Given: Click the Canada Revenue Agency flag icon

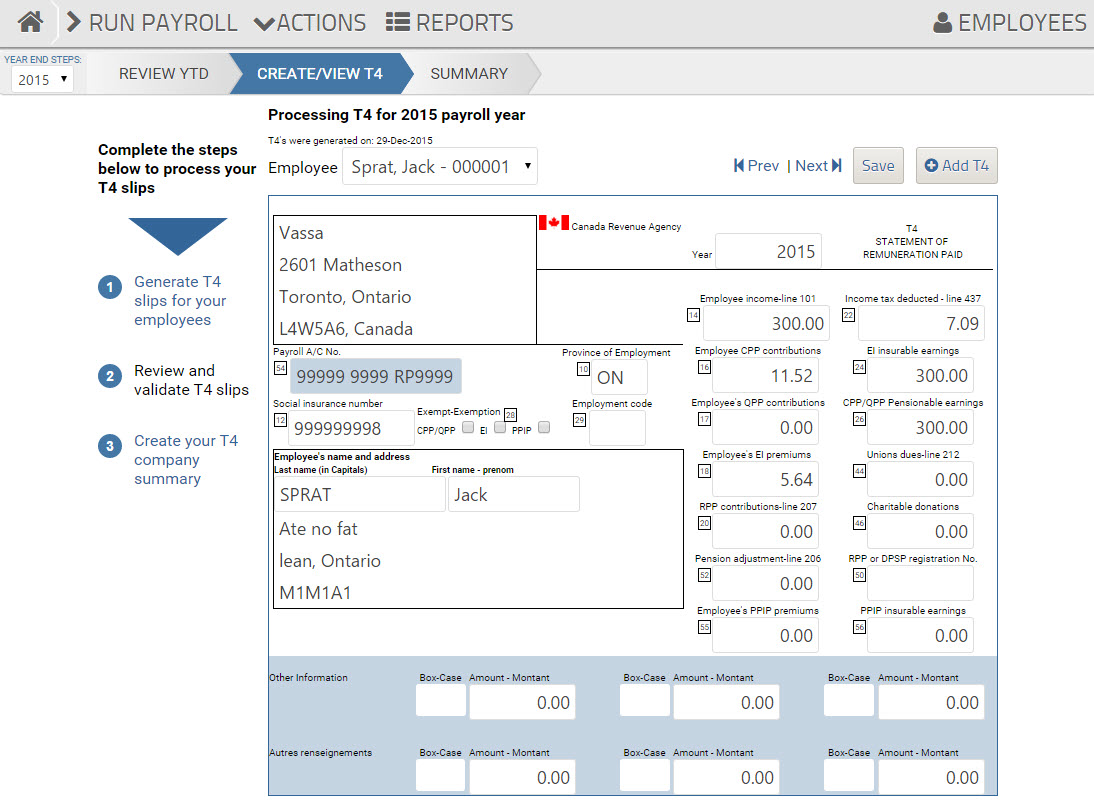Looking at the screenshot, I should (554, 222).
